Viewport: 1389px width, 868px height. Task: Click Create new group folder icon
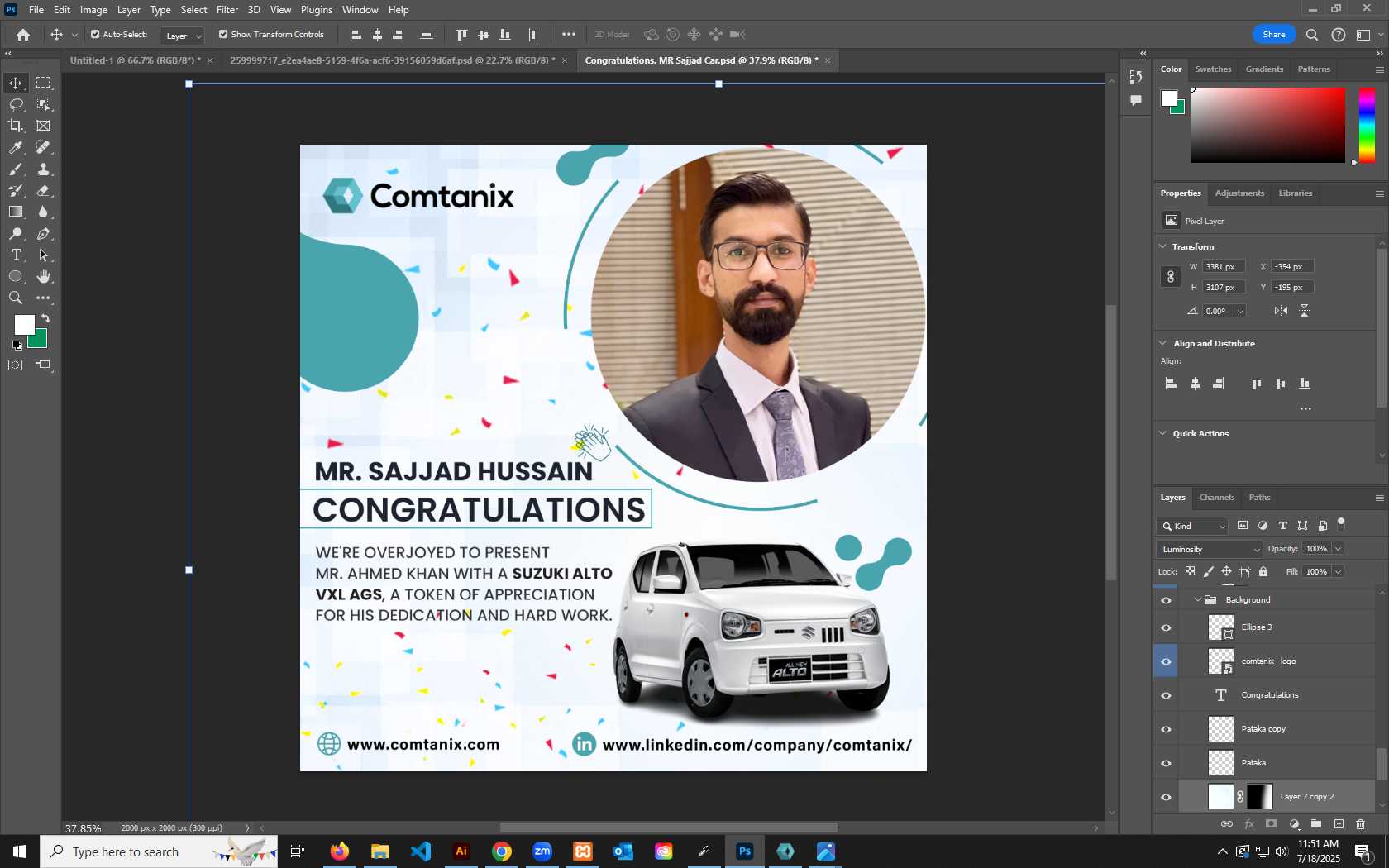(x=1316, y=824)
